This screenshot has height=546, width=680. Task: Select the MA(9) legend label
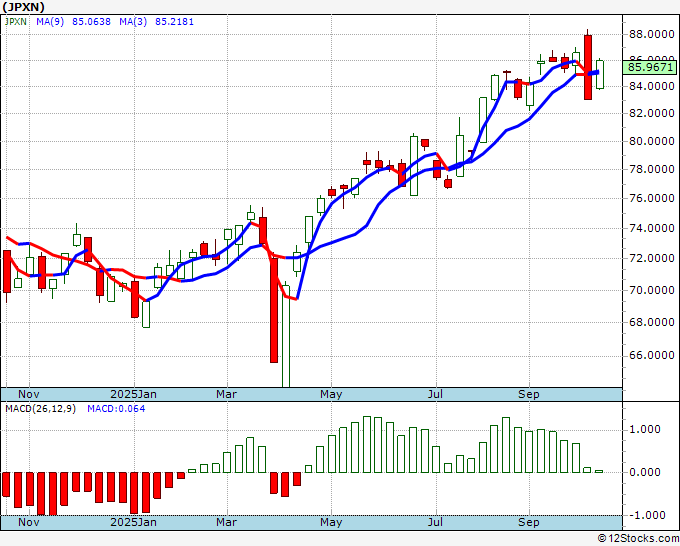(x=50, y=21)
